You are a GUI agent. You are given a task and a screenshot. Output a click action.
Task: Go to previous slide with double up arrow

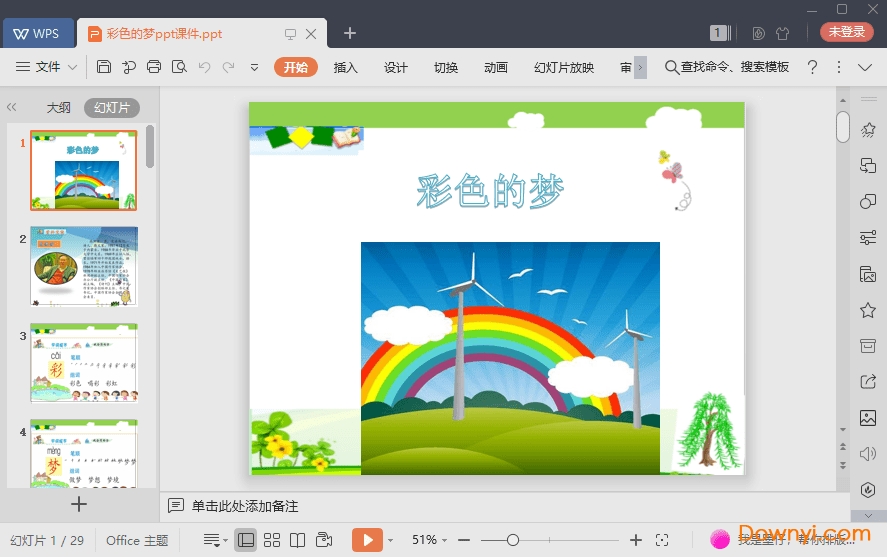click(843, 447)
